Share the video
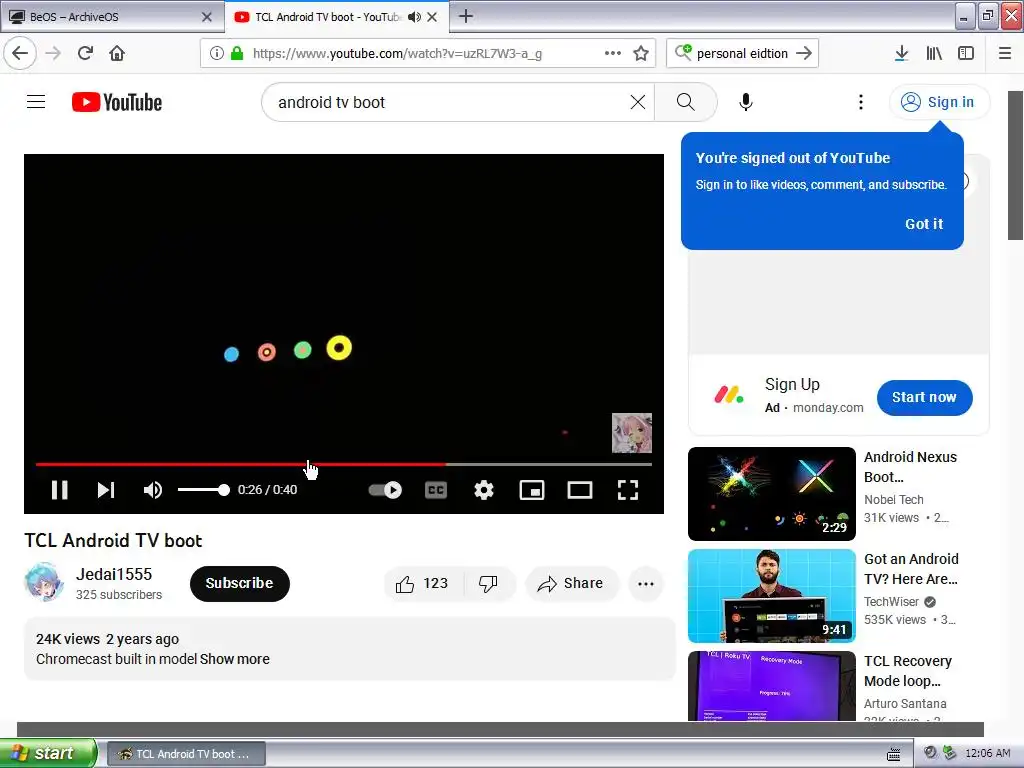The image size is (1024, 768). (x=571, y=583)
